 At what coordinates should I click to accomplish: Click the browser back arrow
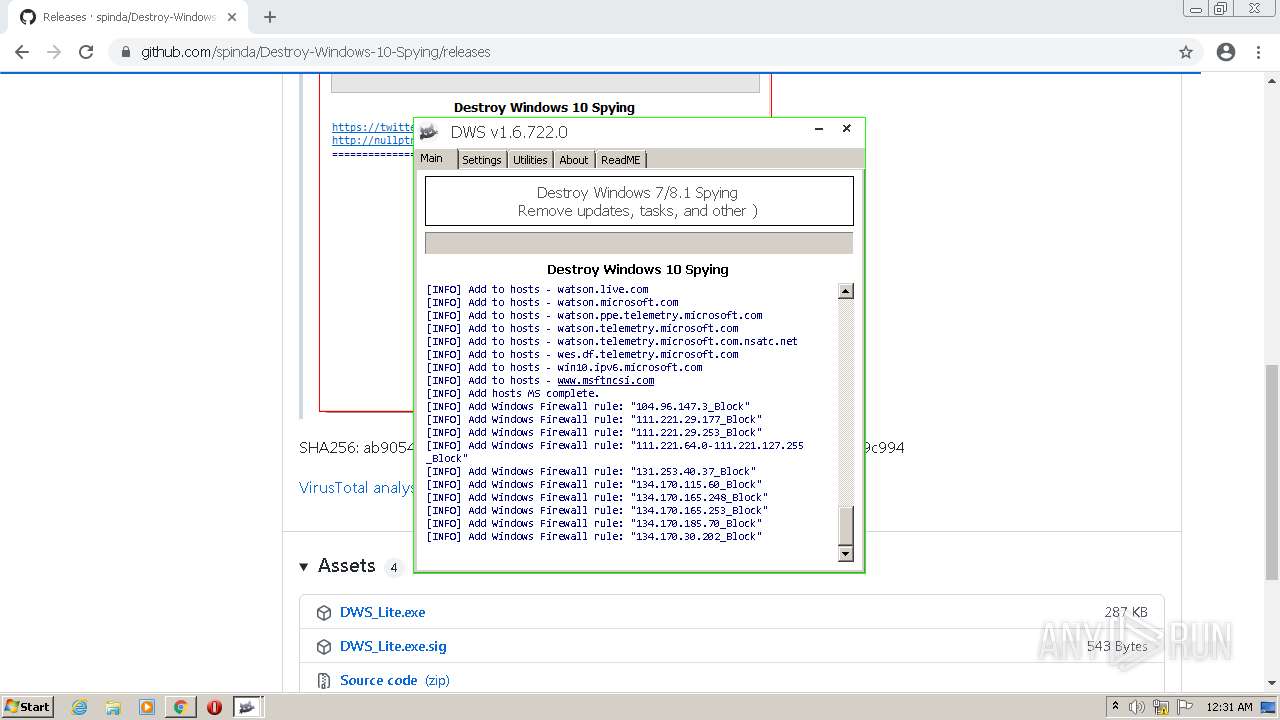pyautogui.click(x=22, y=52)
